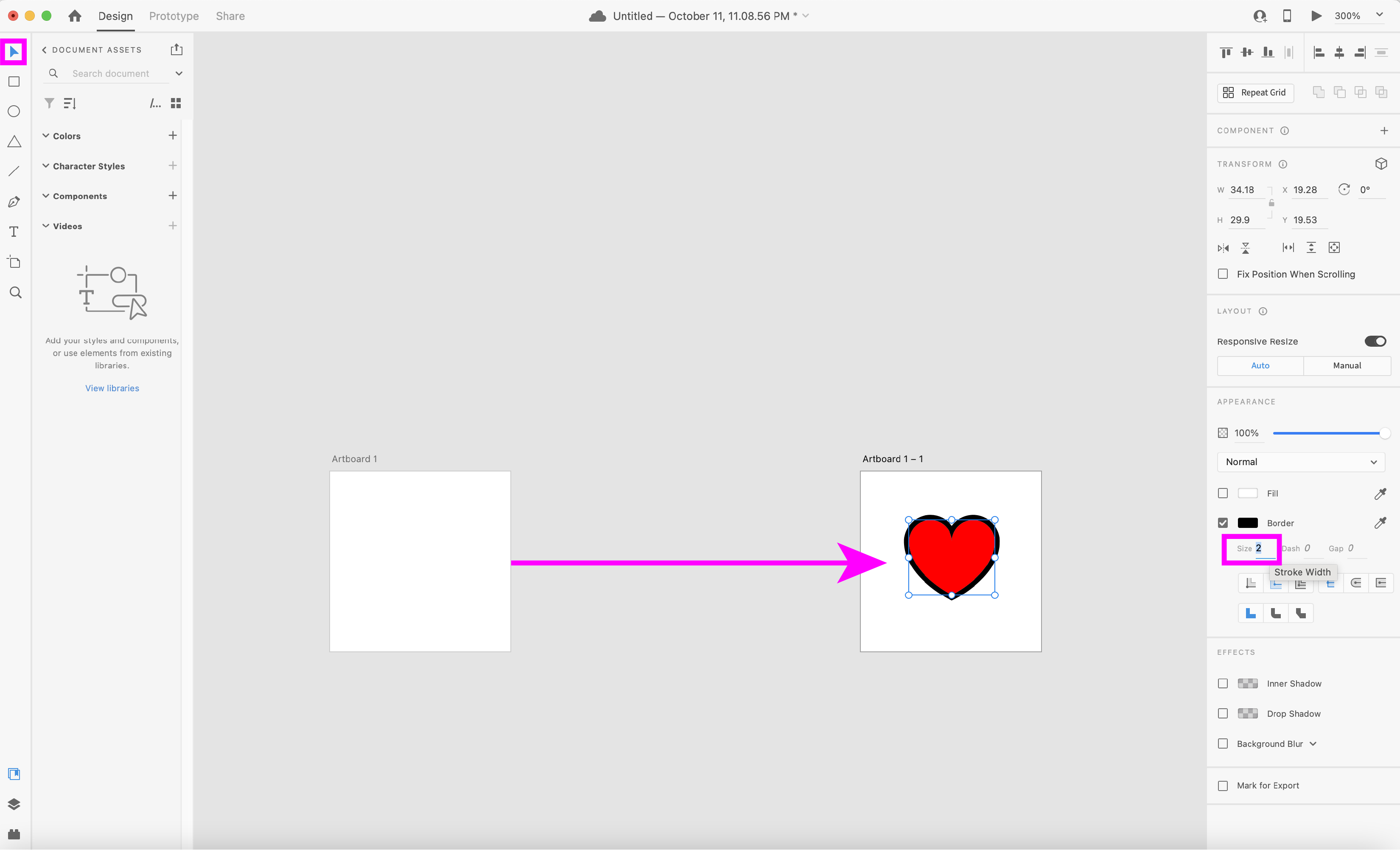Viewport: 1400px width, 850px height.
Task: Select the Text tool
Action: click(14, 232)
